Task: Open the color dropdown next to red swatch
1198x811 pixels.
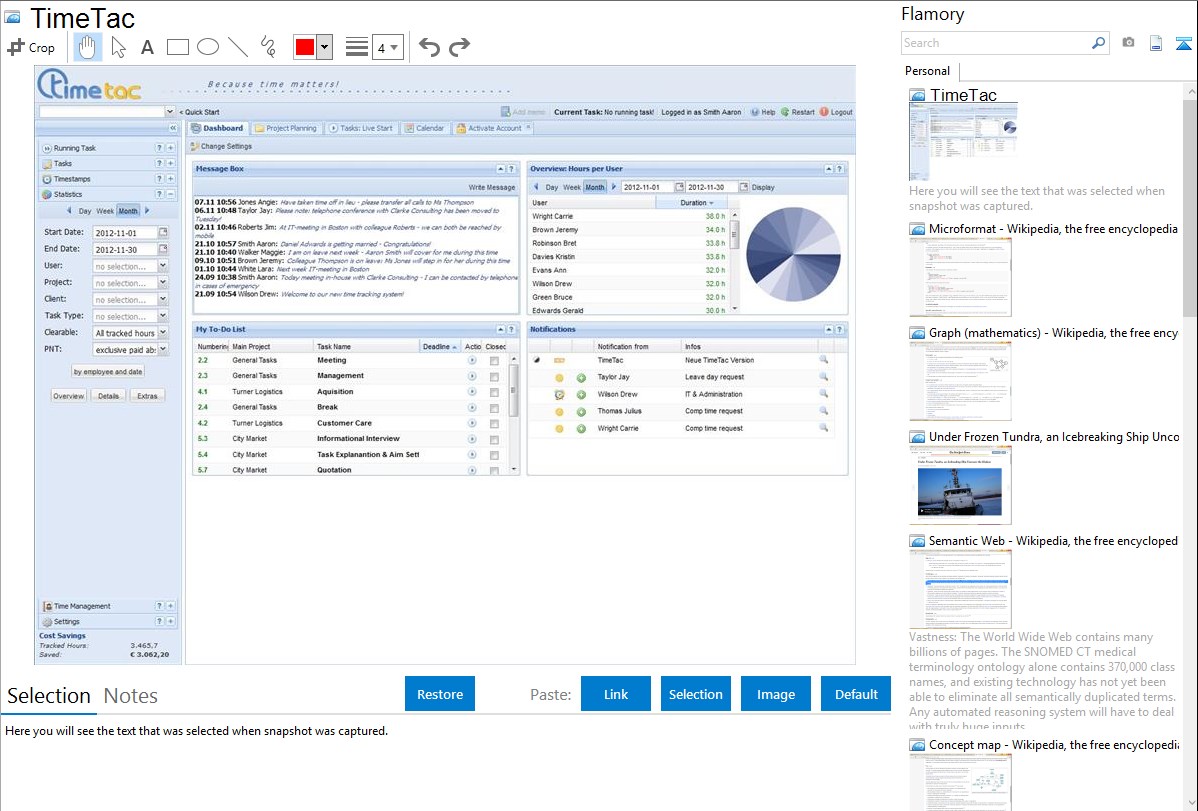Action: (324, 47)
